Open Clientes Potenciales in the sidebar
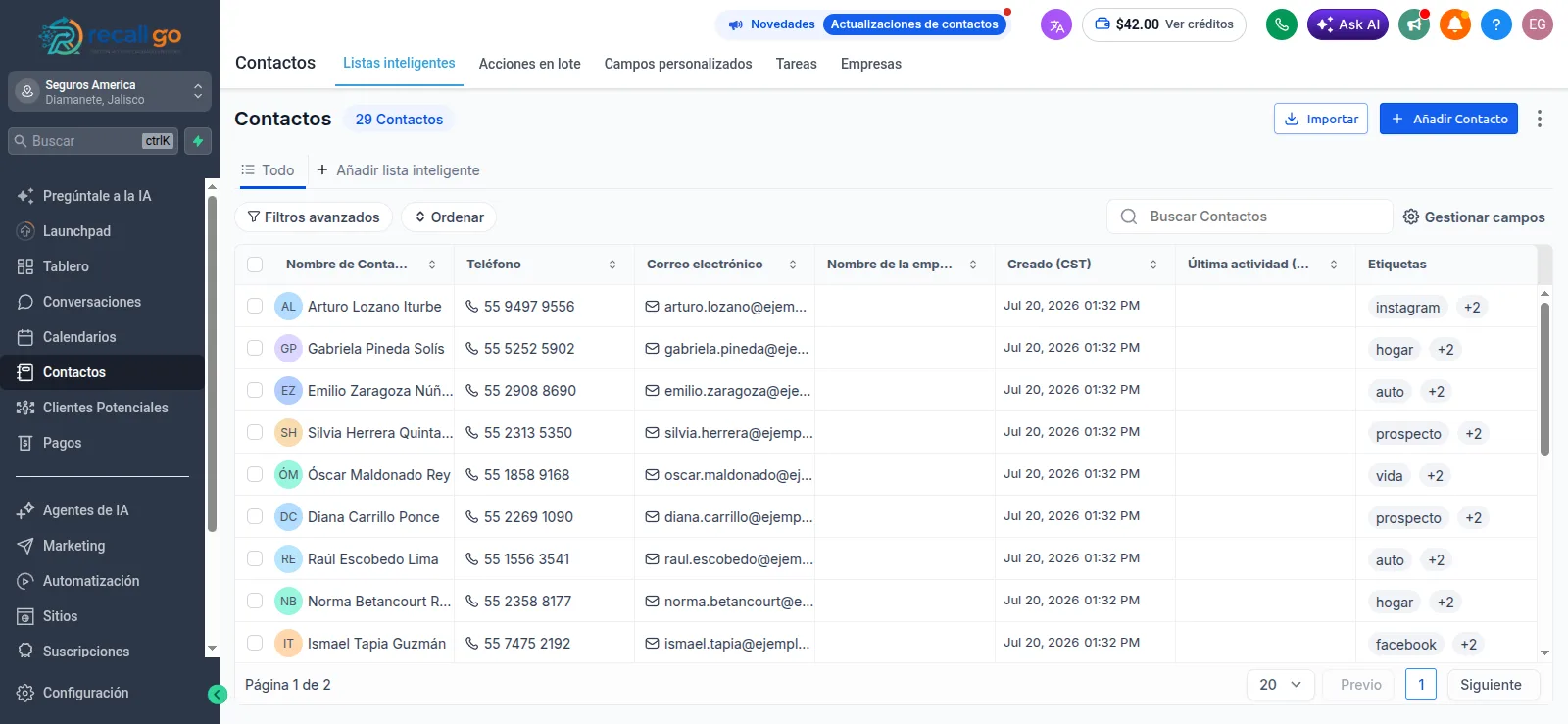Screen dimensions: 1568x724 click(102, 408)
